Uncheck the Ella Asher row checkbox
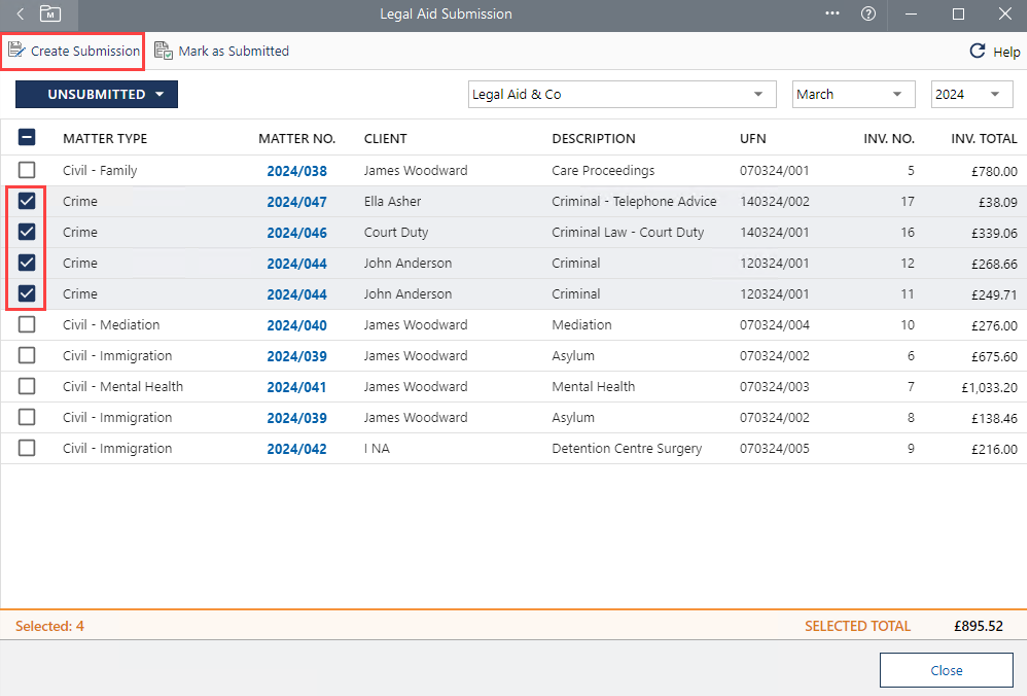 click(x=27, y=201)
